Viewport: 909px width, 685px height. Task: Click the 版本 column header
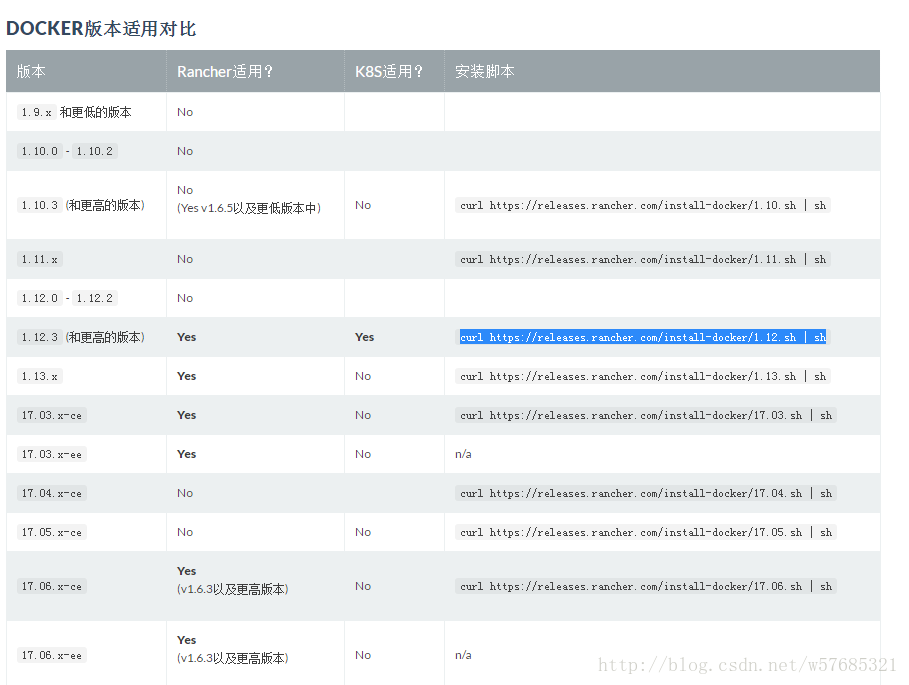(31, 71)
